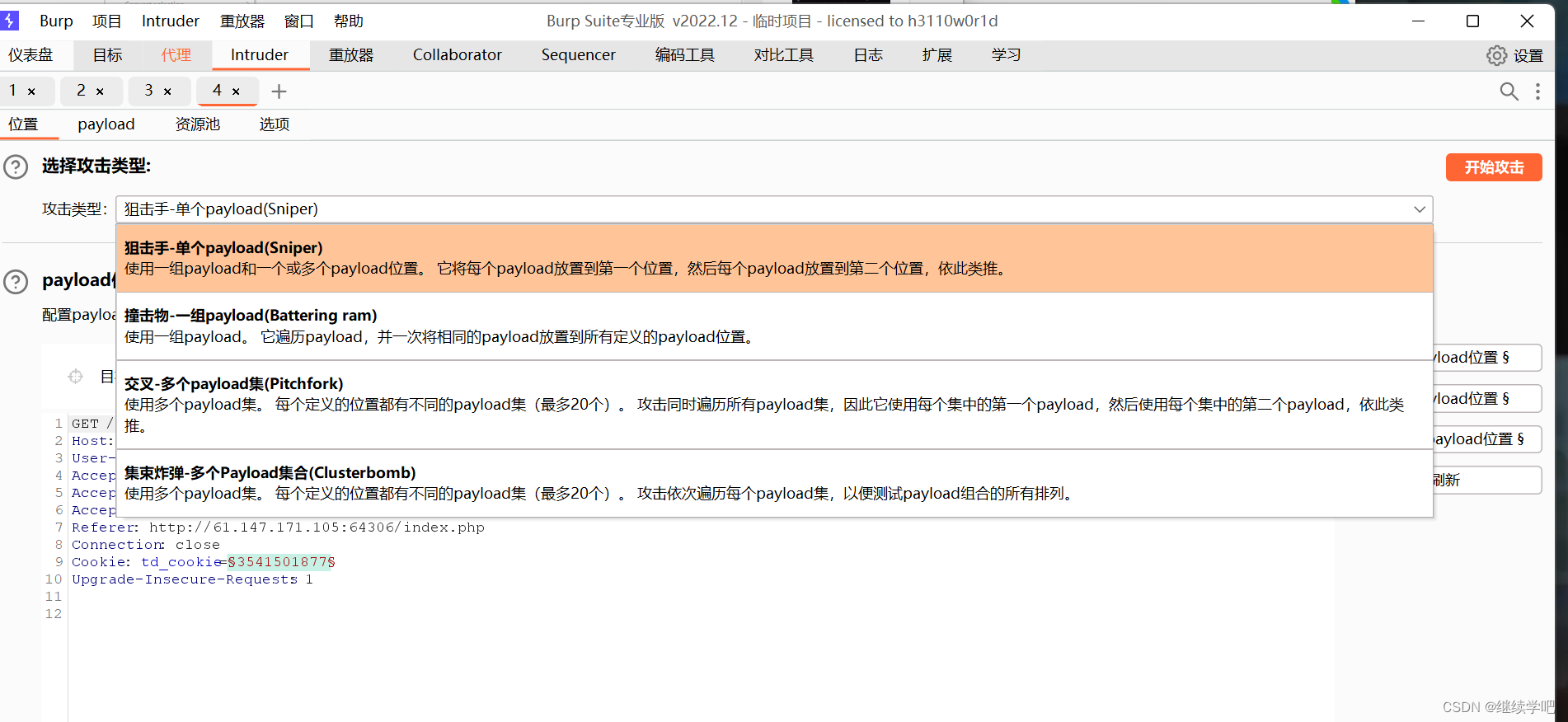Select Intruder attack tab 3
Screen dimensions: 1568x722
[148, 91]
